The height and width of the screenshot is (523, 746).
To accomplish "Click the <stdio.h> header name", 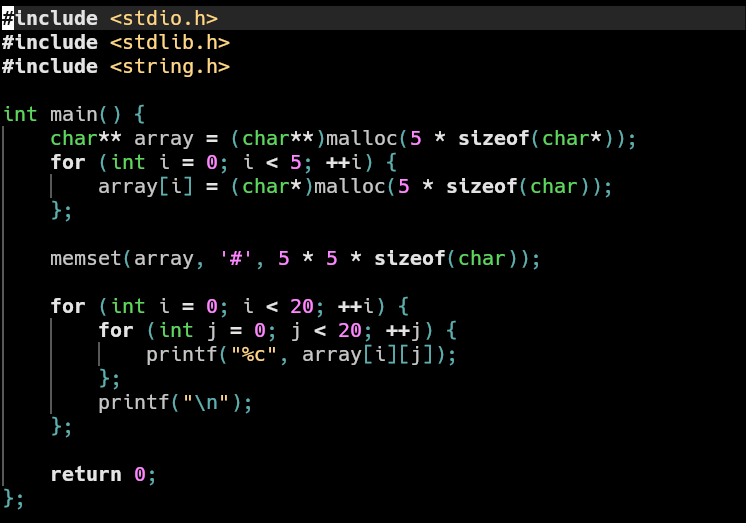I will [x=164, y=18].
